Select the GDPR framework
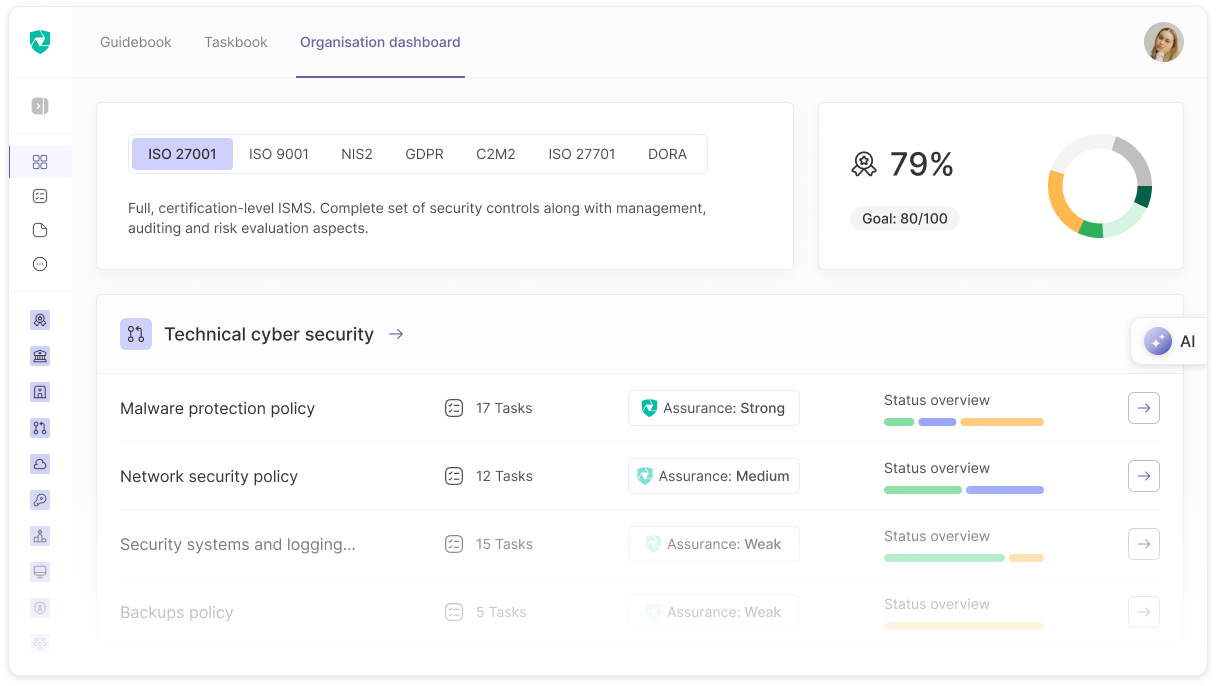This screenshot has width=1216, height=686. [x=424, y=154]
